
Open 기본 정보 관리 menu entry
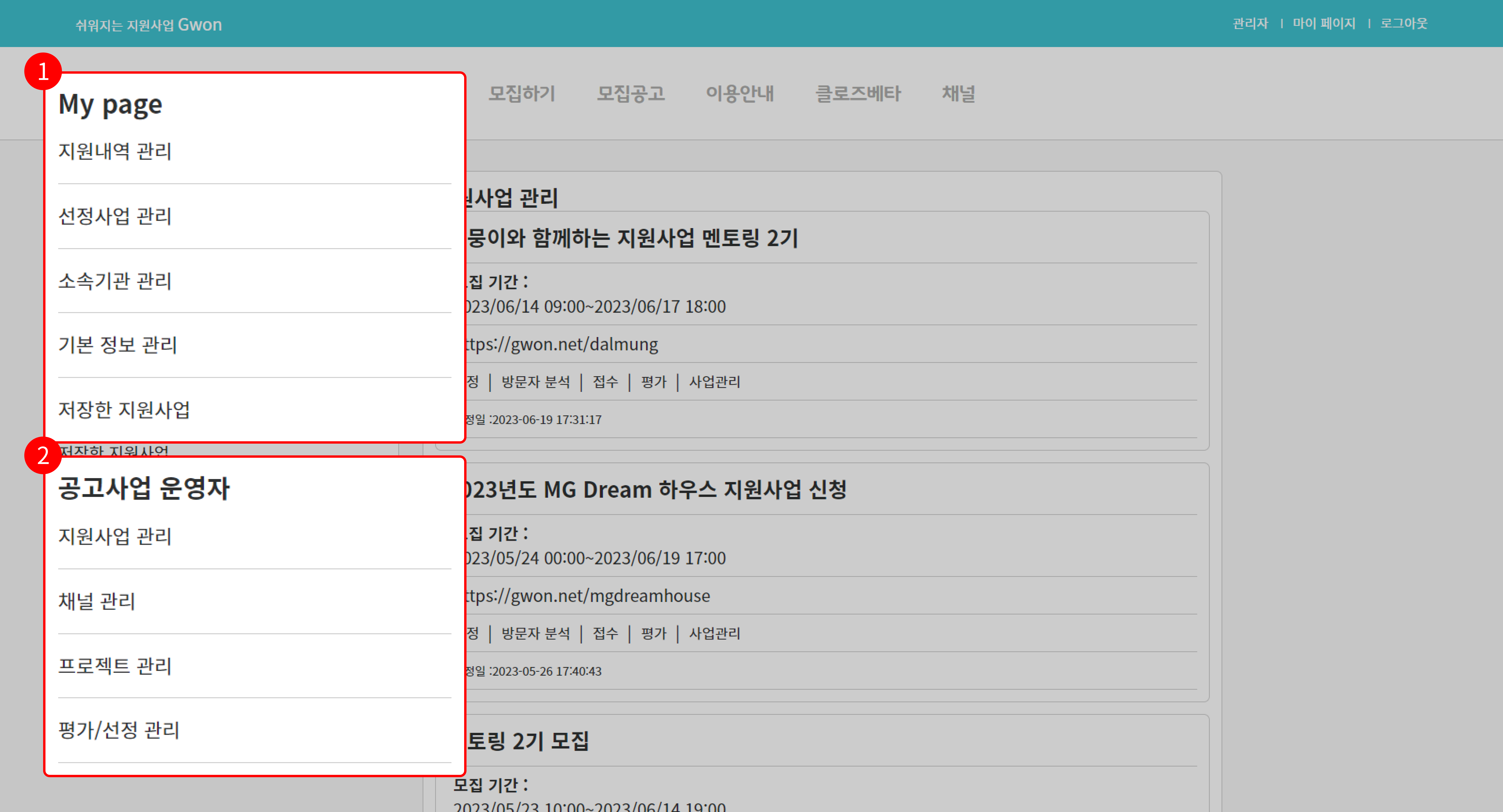[x=117, y=345]
